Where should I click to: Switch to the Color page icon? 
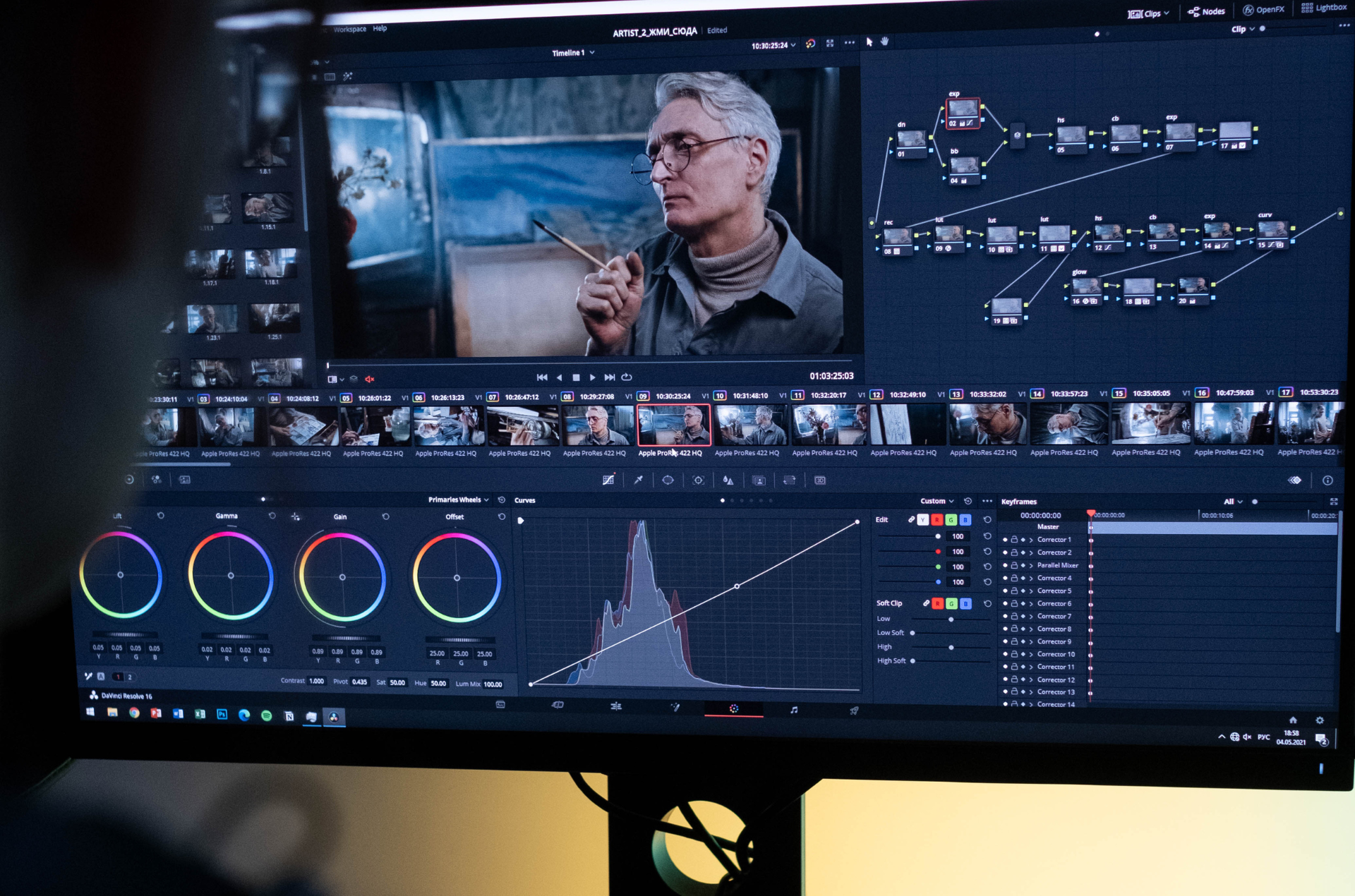click(734, 708)
